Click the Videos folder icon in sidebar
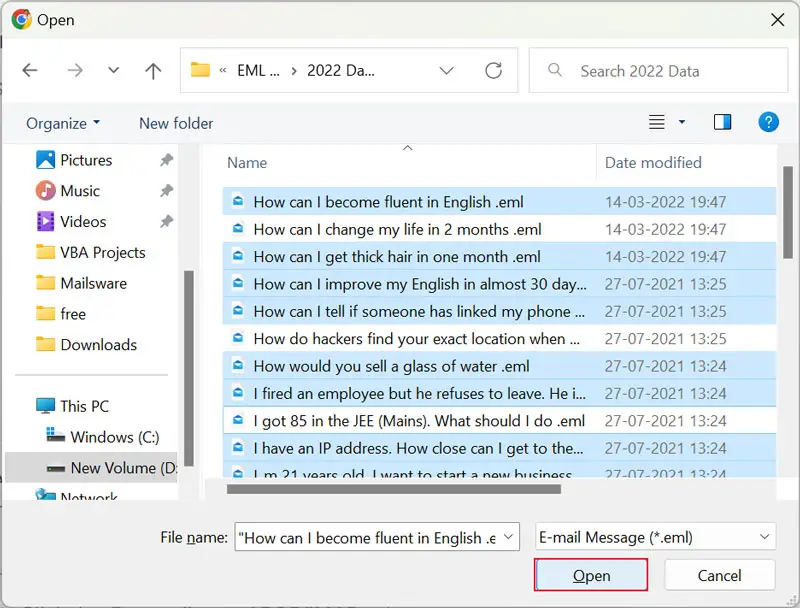 (46, 222)
